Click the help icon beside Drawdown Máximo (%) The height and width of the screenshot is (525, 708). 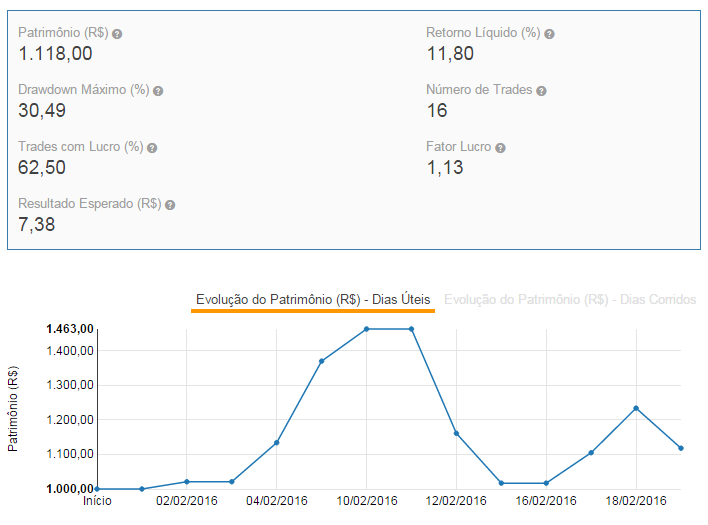tap(158, 91)
